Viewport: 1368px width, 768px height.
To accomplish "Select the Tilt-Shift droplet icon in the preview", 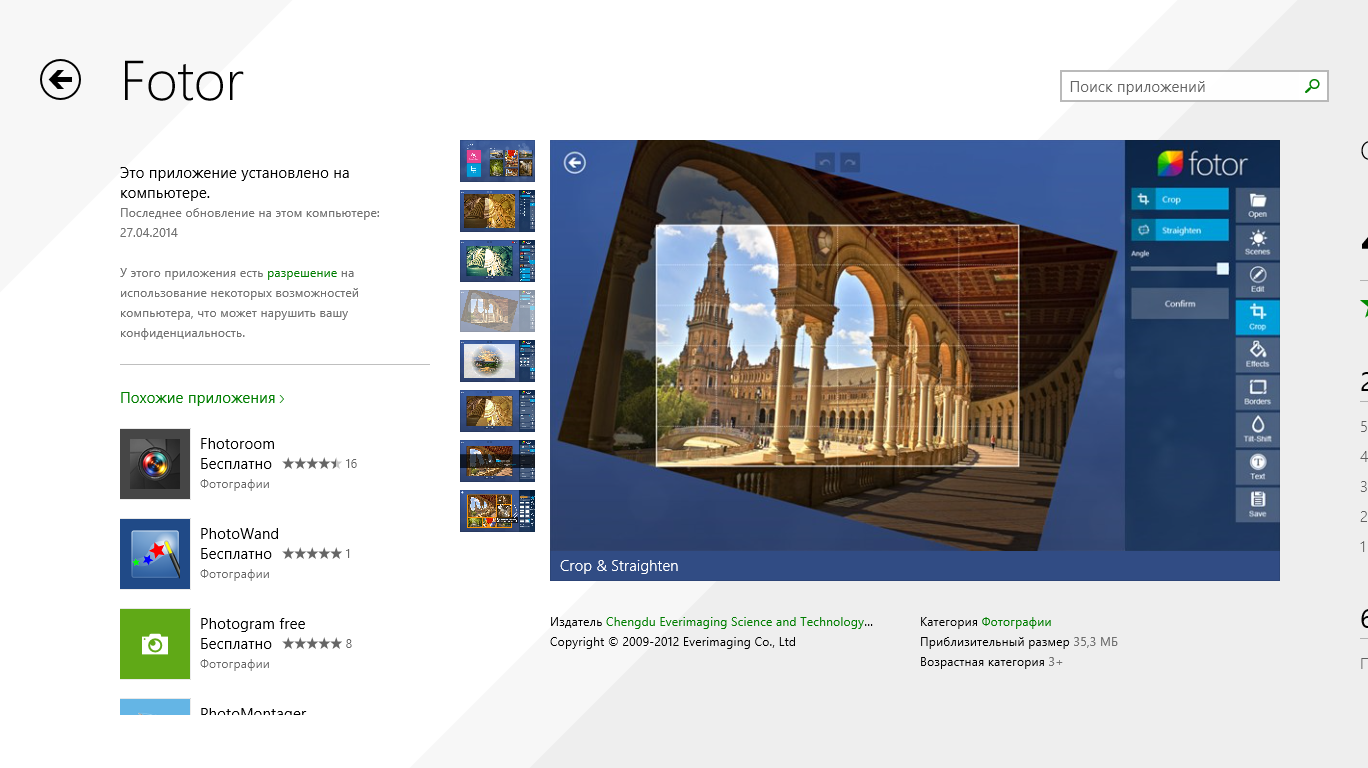I will [1257, 429].
